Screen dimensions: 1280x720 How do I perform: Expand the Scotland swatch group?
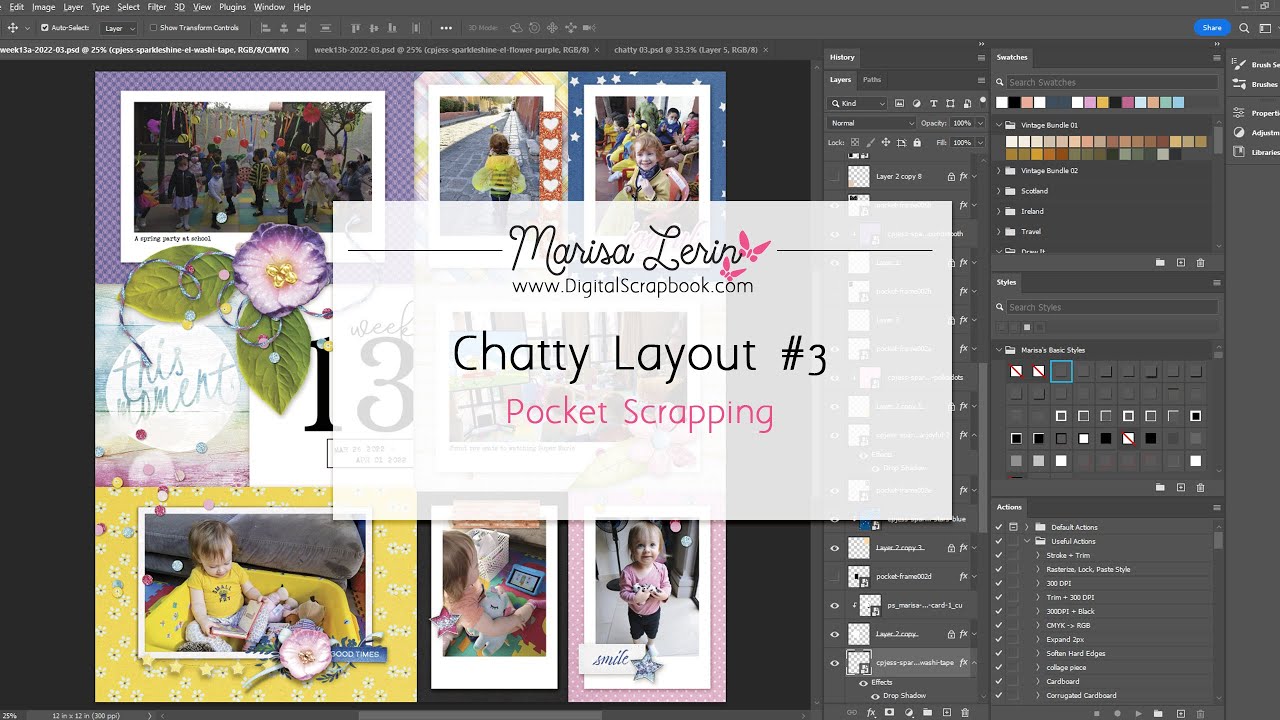point(999,191)
